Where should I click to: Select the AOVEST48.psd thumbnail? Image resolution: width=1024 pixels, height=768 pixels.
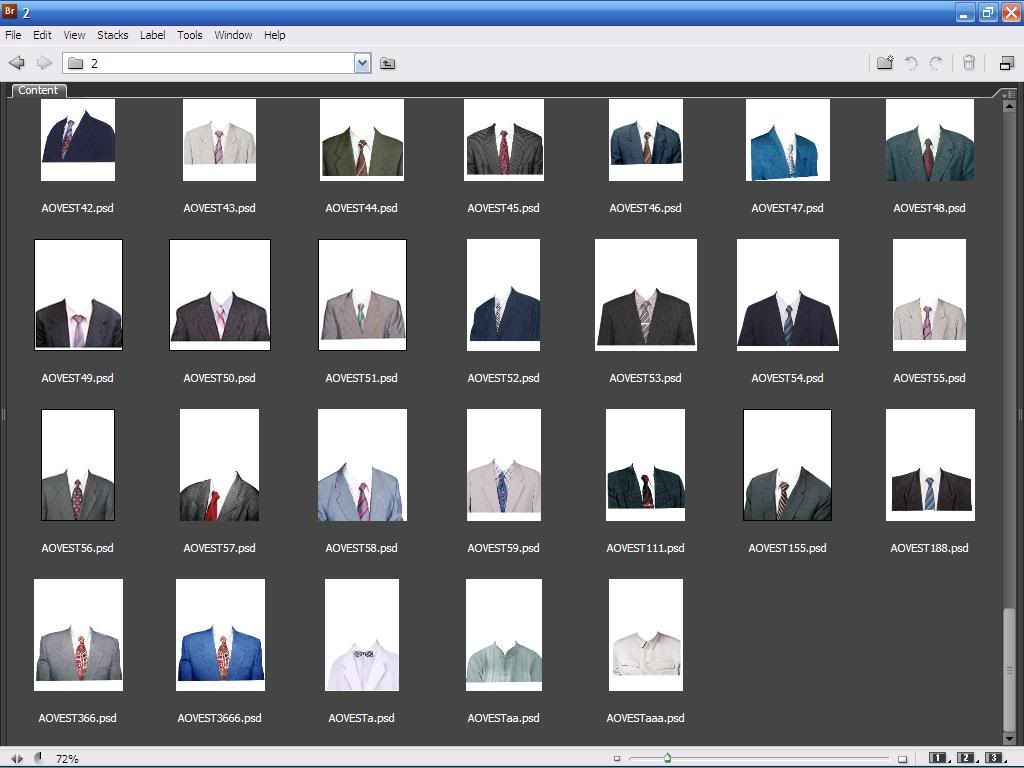click(x=929, y=140)
